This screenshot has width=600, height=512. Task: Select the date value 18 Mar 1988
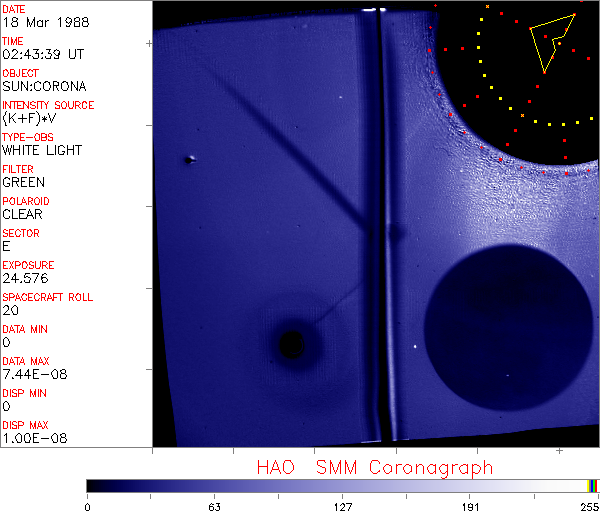click(37, 22)
